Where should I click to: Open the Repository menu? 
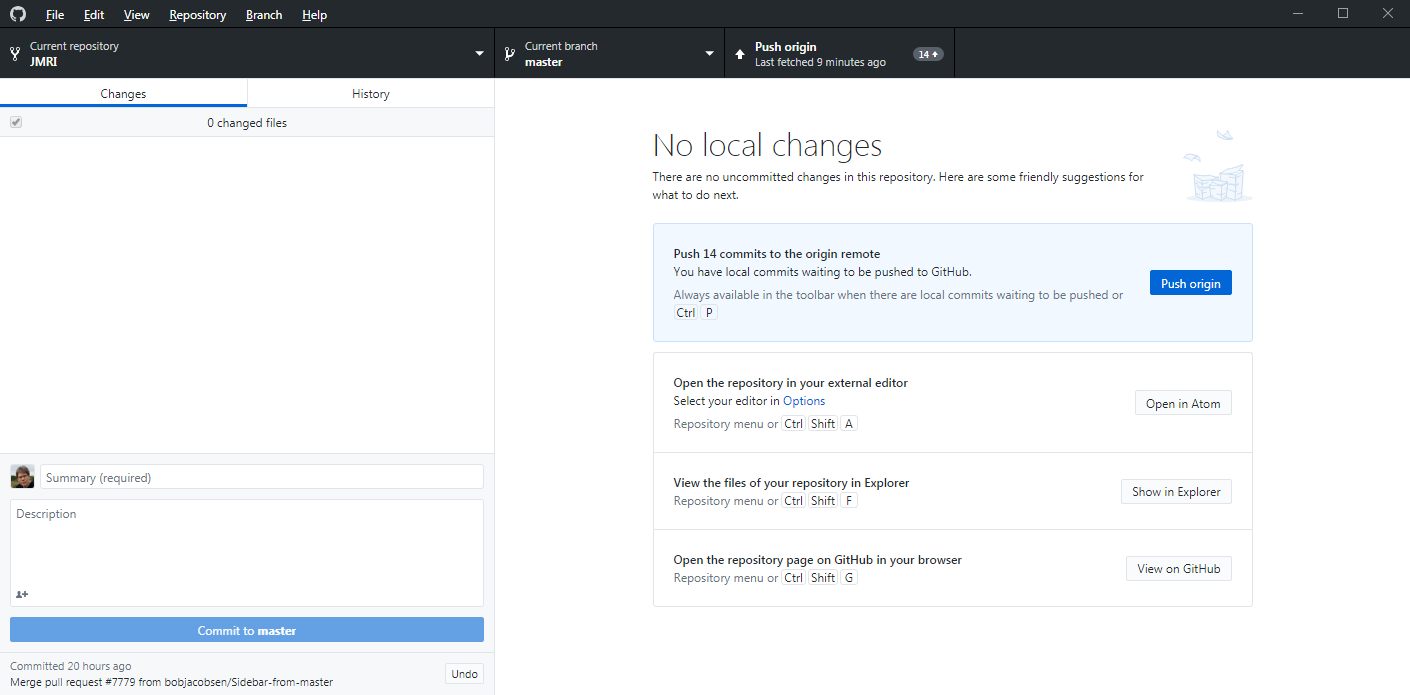coord(197,15)
